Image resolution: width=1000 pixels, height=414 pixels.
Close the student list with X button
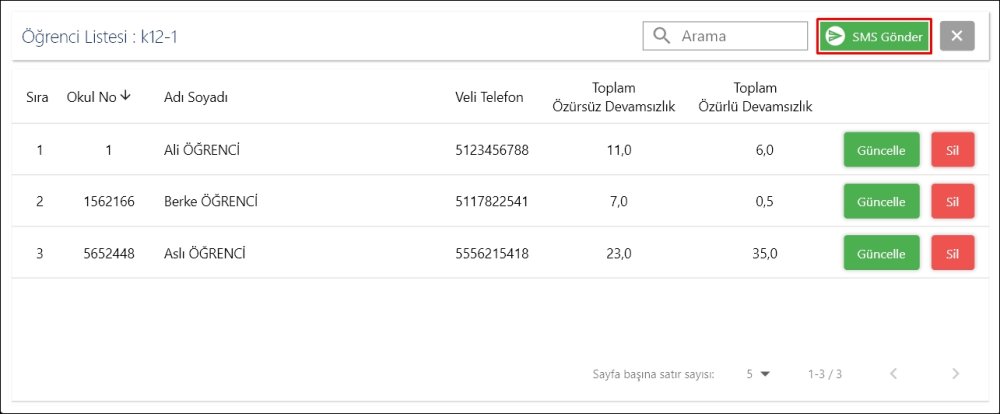click(957, 37)
